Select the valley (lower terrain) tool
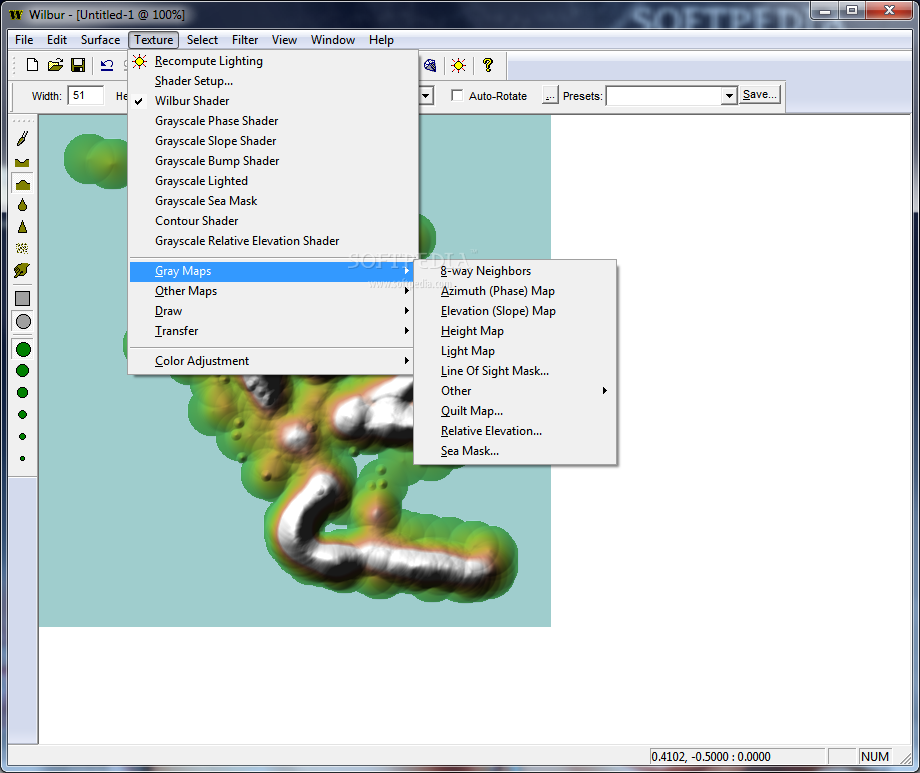This screenshot has height=773, width=920. pos(23,162)
